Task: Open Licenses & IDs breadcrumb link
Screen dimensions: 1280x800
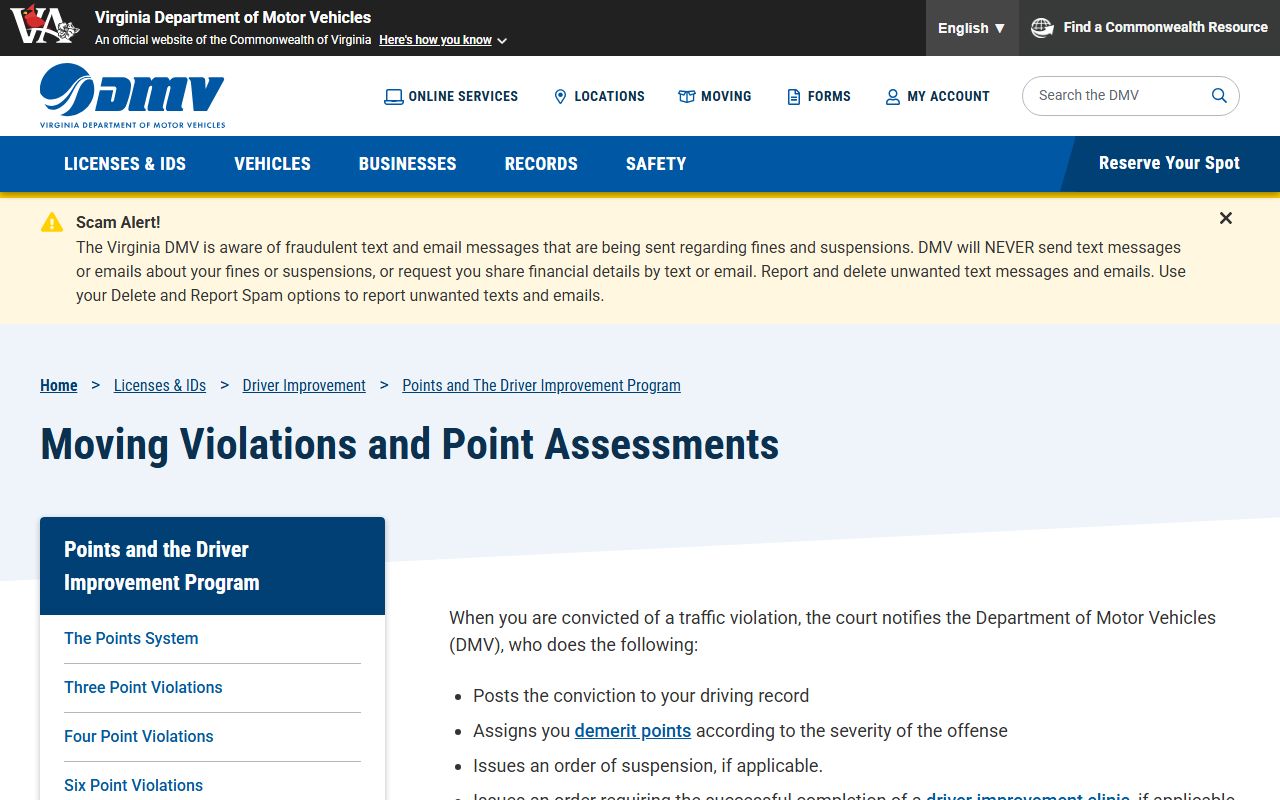Action: 160,385
